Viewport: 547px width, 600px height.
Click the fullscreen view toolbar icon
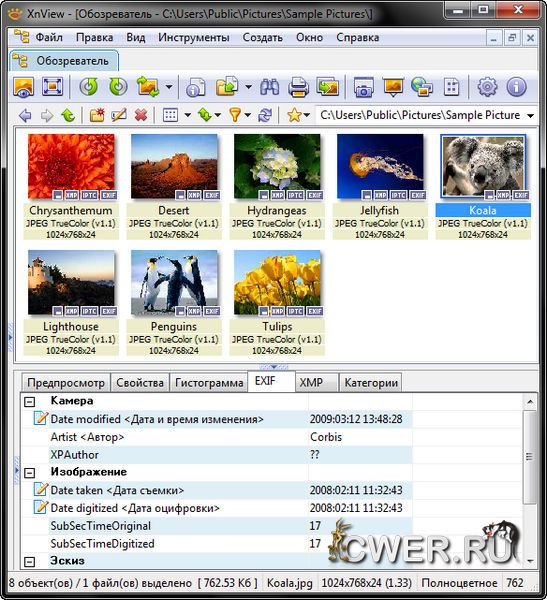pos(52,86)
